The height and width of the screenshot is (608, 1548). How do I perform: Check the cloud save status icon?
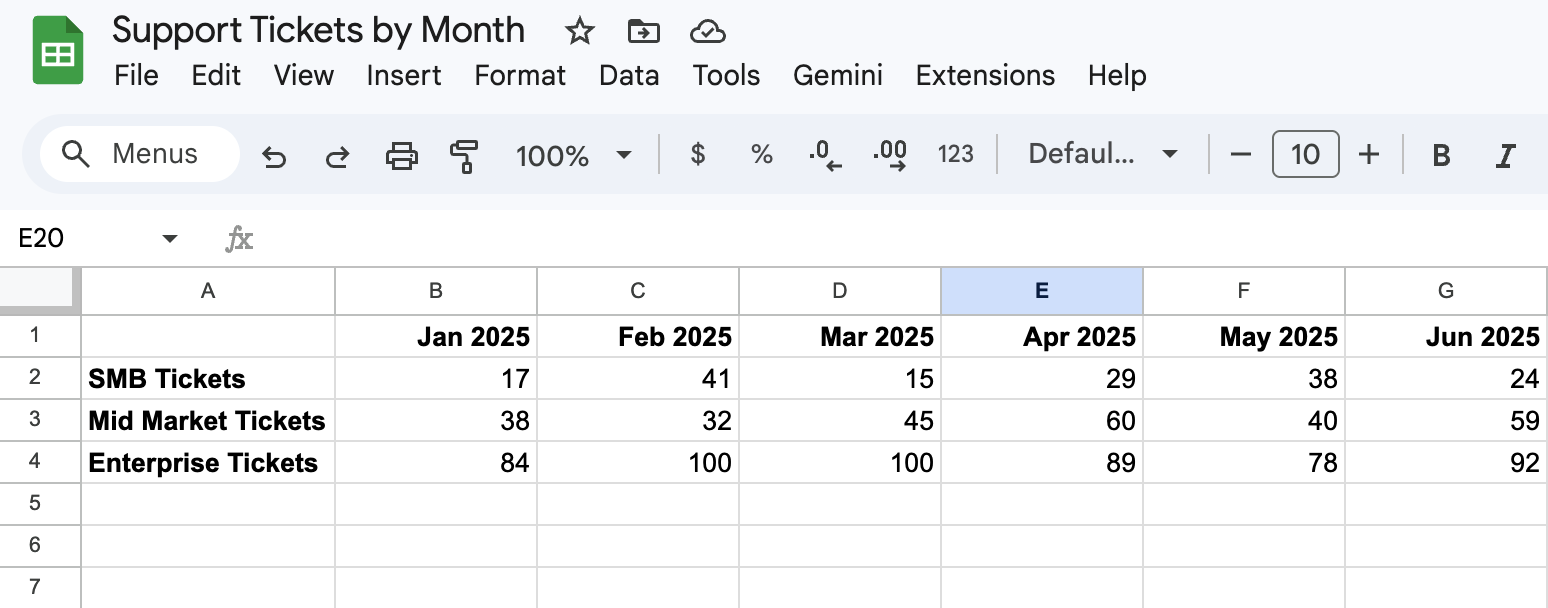coord(707,32)
